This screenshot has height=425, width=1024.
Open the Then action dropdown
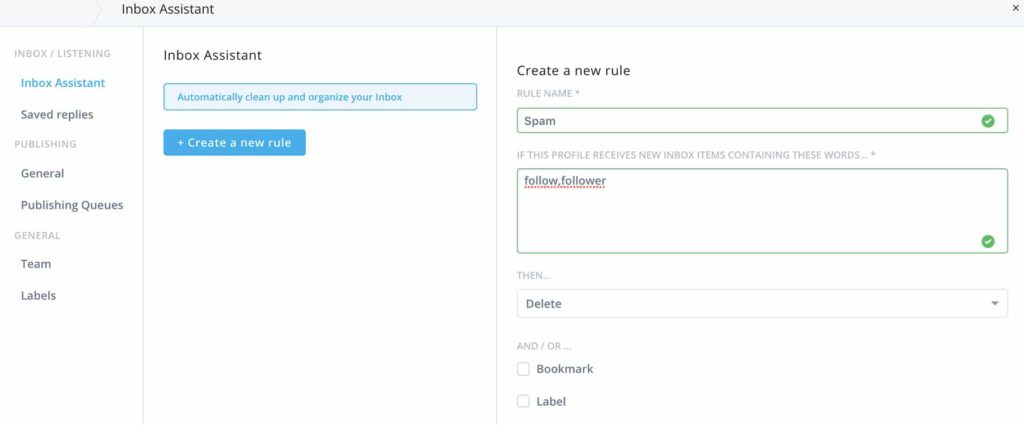tap(761, 303)
